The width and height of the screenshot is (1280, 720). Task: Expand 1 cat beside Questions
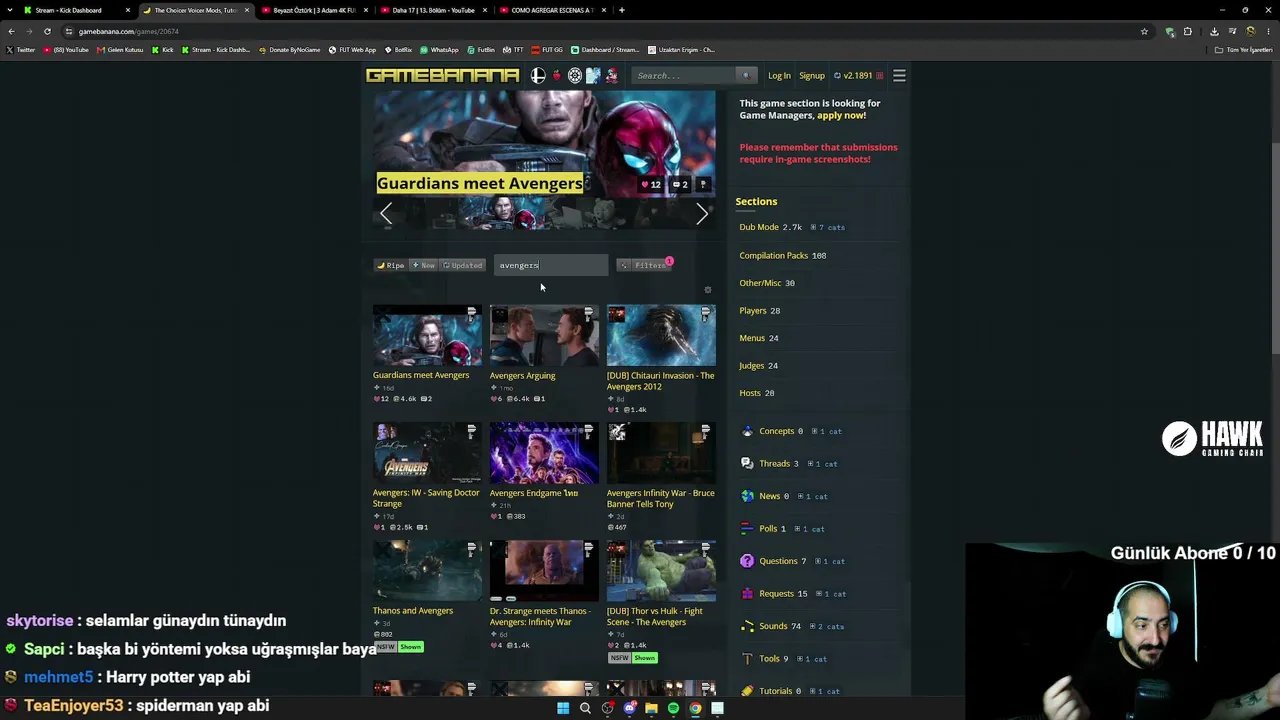[x=828, y=562]
